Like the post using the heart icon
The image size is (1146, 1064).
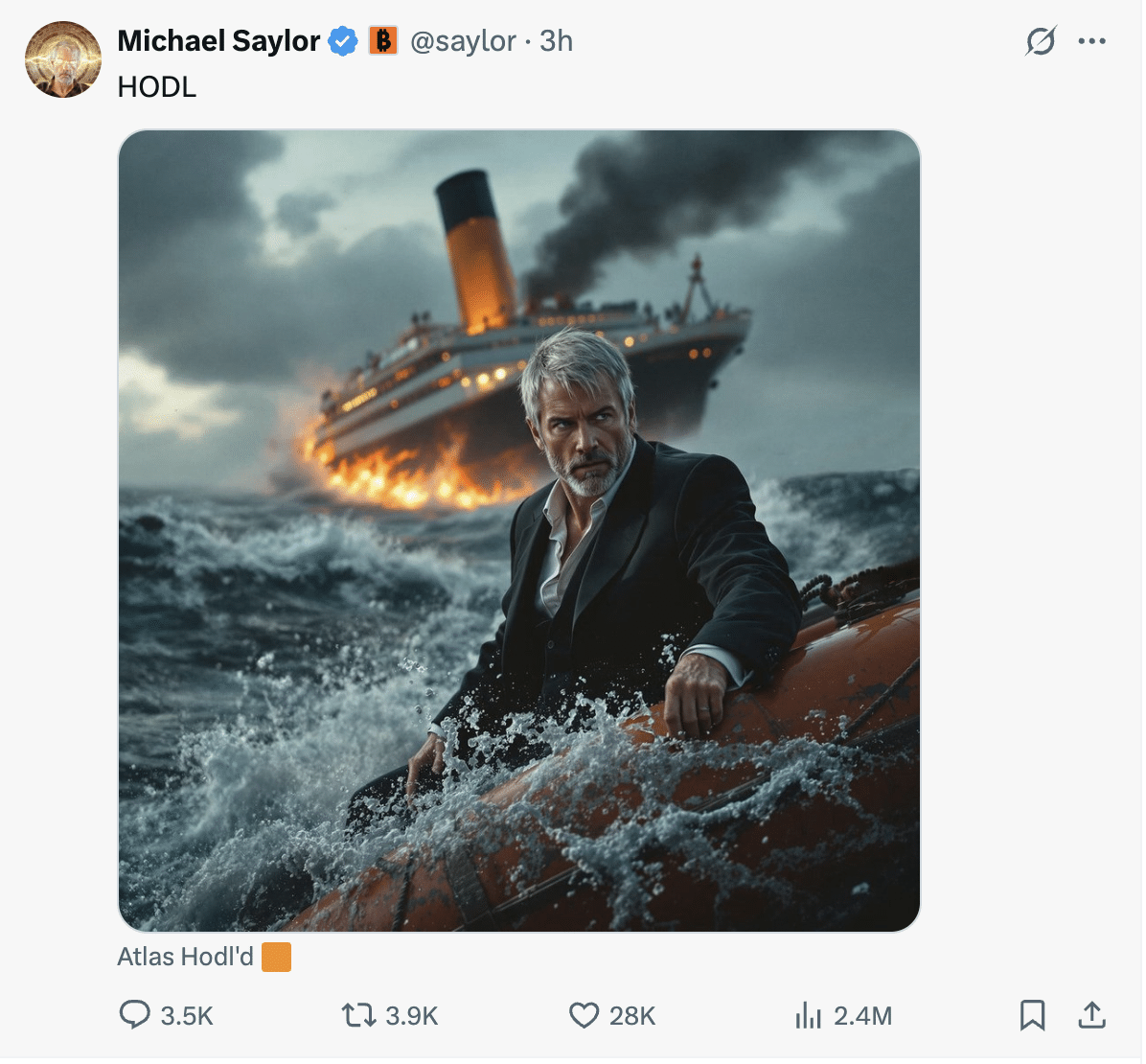[584, 1015]
